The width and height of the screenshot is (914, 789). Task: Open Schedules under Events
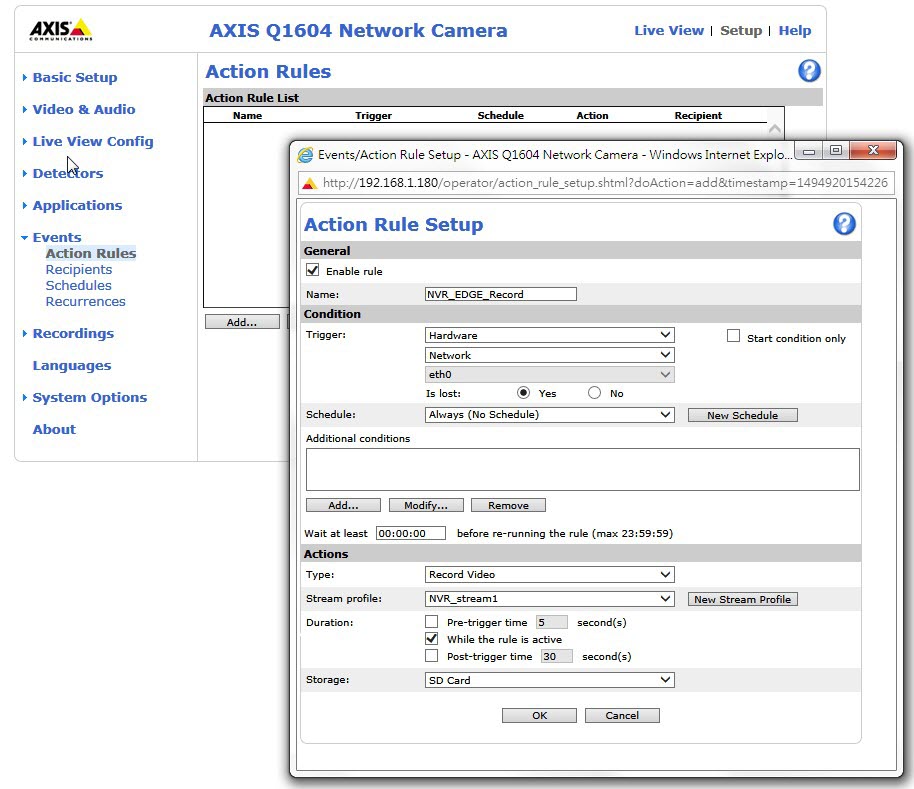coord(79,286)
